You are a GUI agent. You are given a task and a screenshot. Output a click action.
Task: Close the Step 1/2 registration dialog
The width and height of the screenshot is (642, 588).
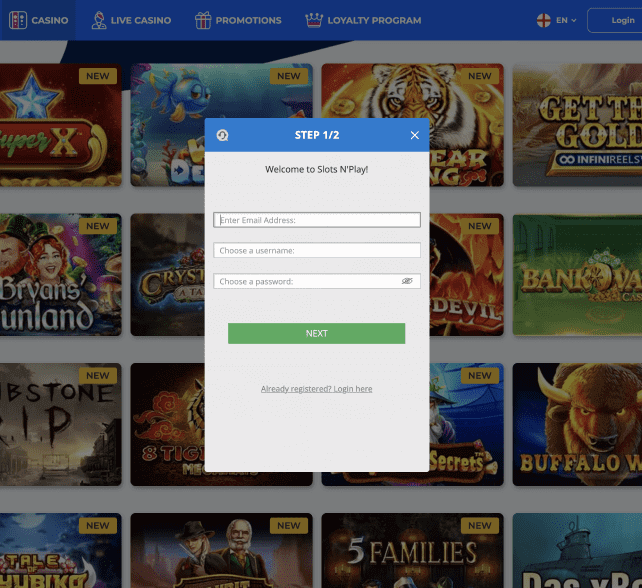pos(414,135)
